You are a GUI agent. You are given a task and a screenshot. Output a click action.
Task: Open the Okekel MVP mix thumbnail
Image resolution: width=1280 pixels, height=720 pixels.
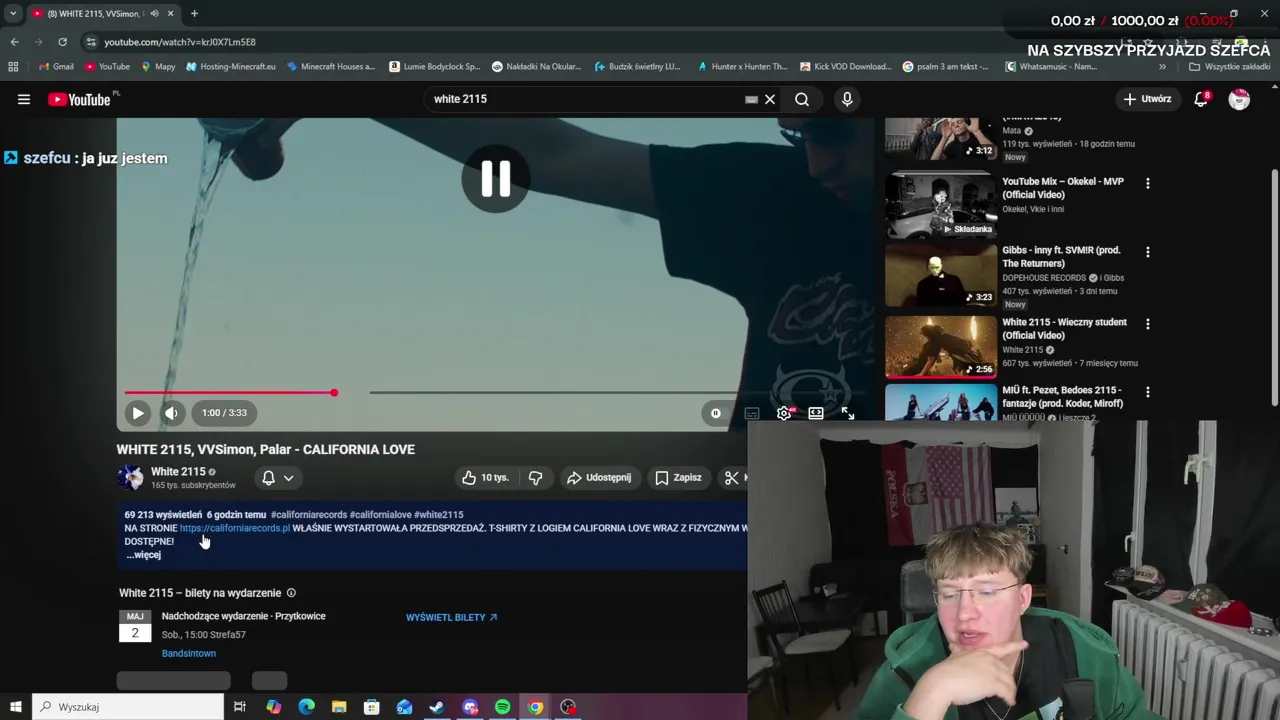(941, 205)
